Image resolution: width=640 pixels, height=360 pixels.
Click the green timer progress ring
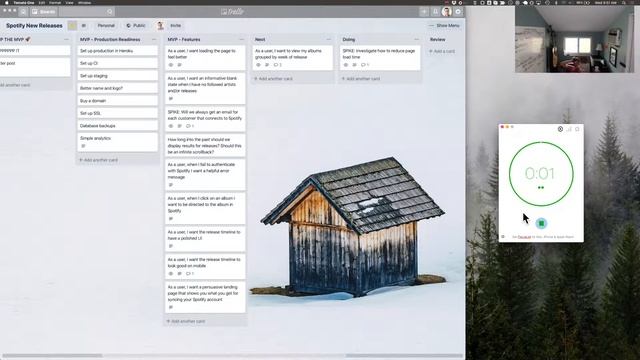(541, 174)
